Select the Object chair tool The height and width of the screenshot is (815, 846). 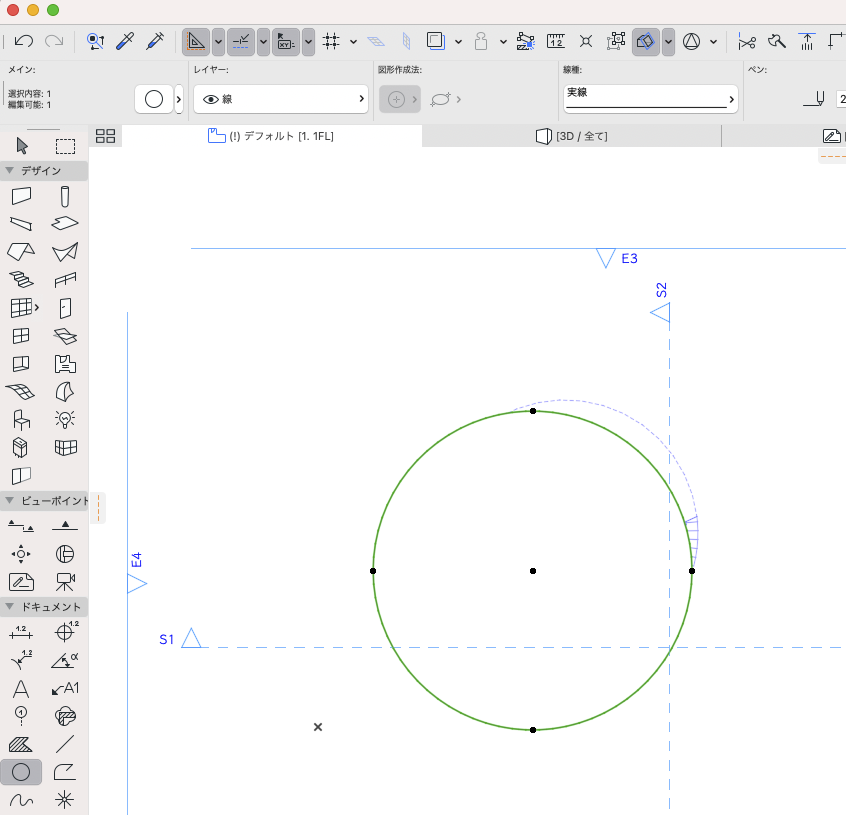tap(22, 420)
